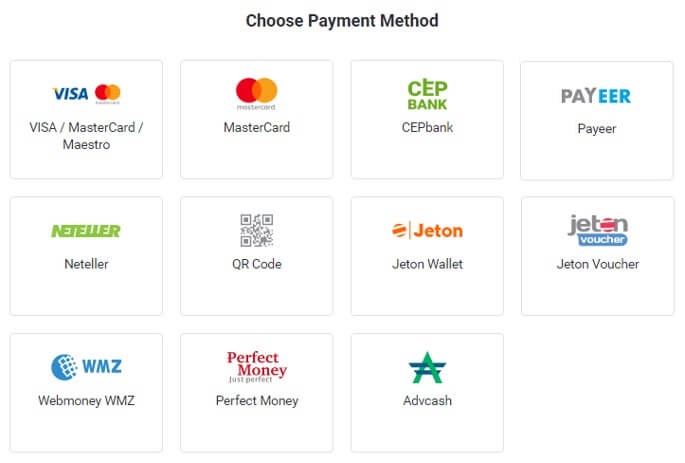Image resolution: width=685 pixels, height=463 pixels.
Task: Select the "Perfect Money" text label
Action: (x=257, y=401)
